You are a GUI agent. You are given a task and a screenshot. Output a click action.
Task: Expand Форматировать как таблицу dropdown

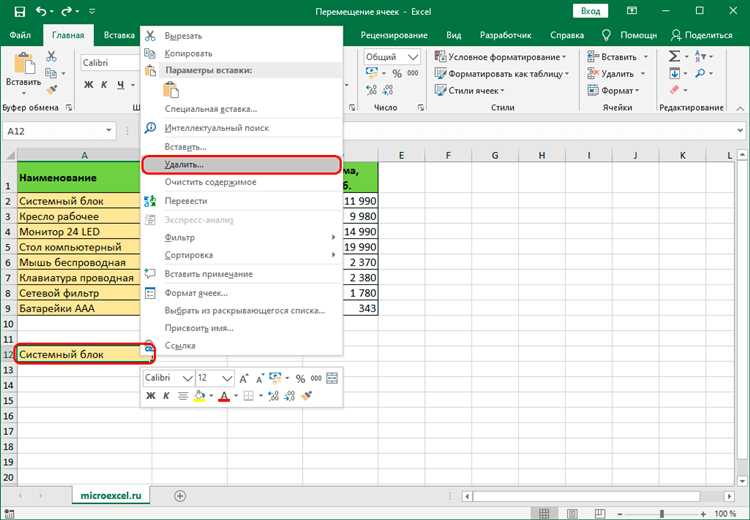(567, 74)
